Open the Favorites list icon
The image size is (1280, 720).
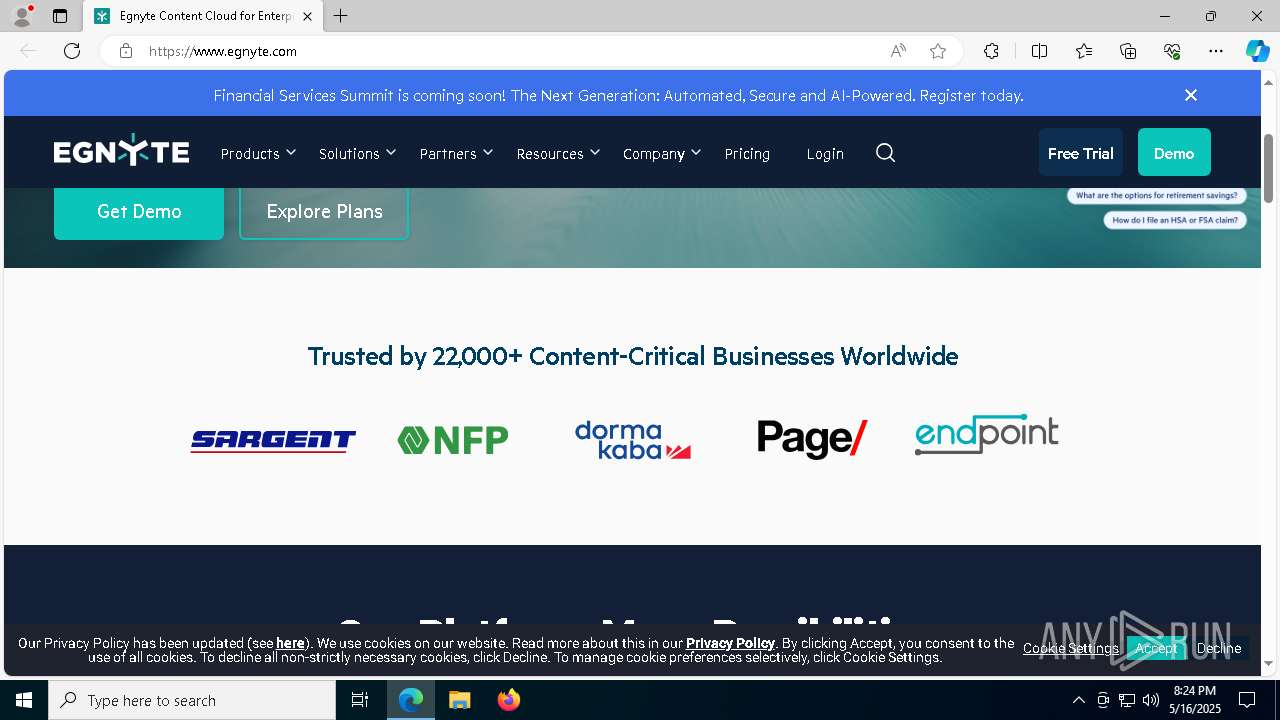tap(1084, 51)
